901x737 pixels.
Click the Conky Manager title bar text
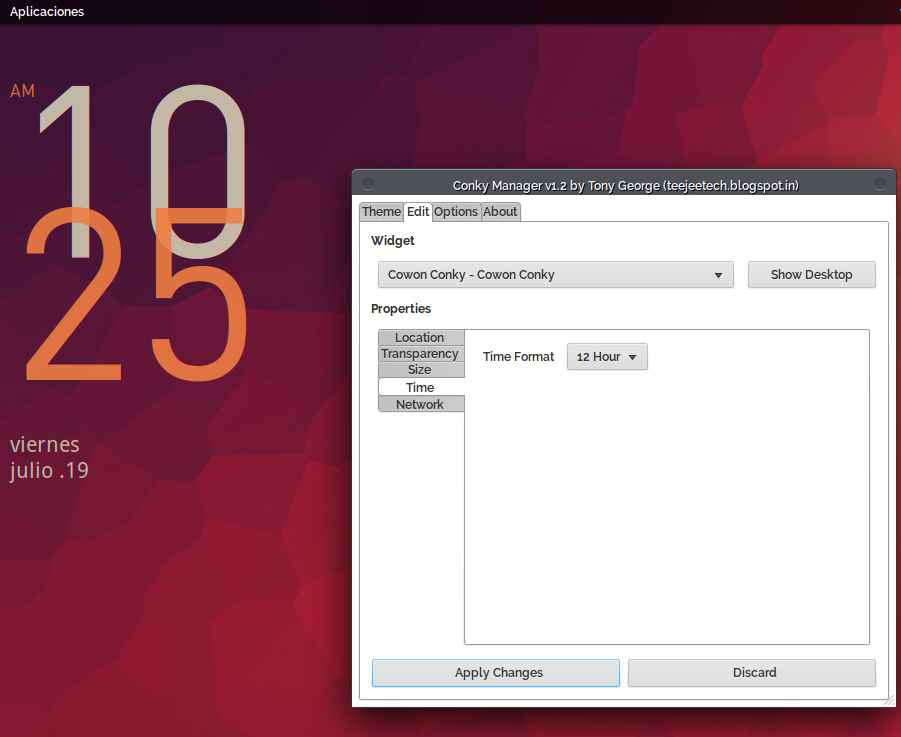(625, 185)
